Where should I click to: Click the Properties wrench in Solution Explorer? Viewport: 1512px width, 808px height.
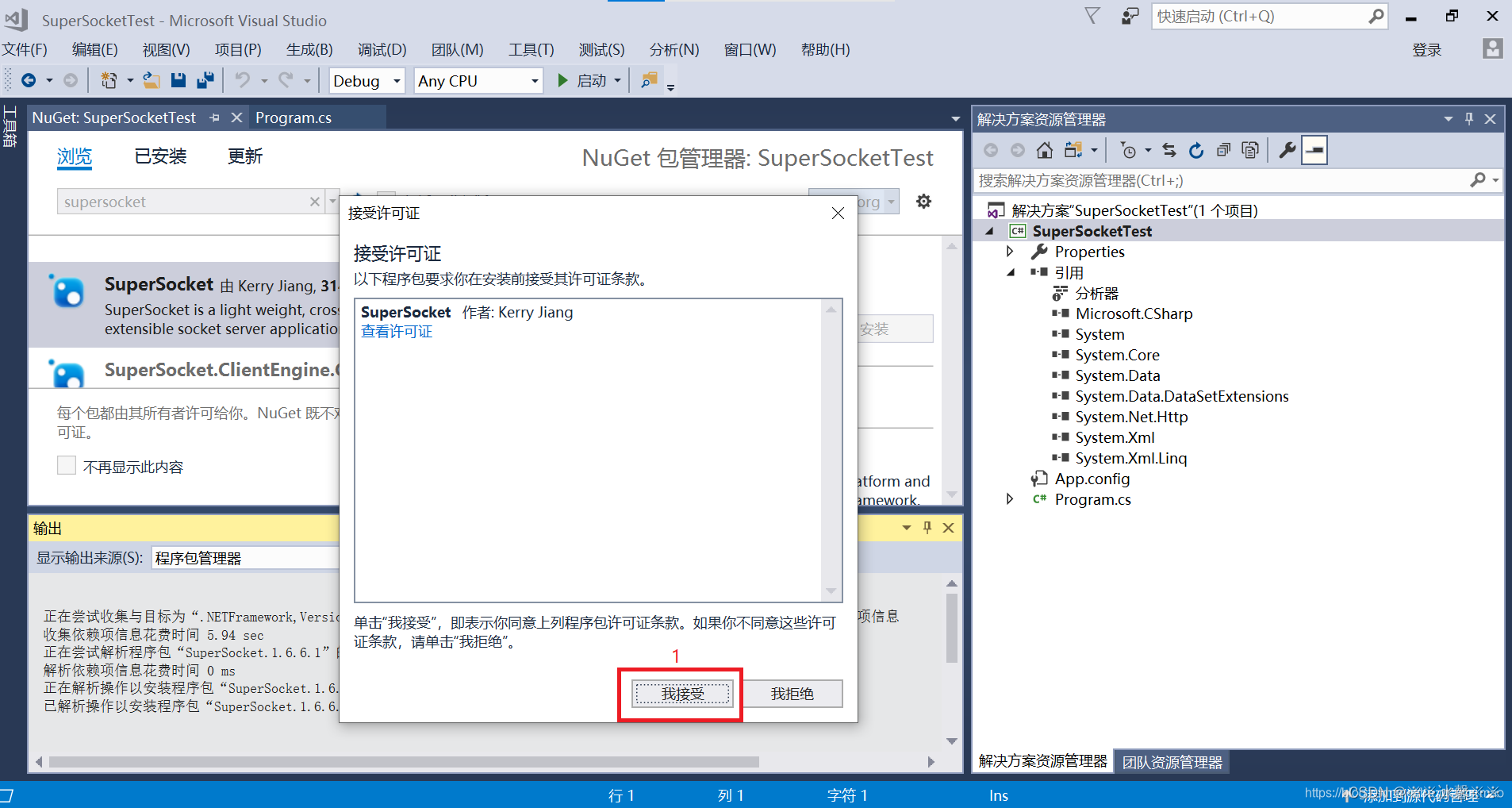click(x=1288, y=150)
